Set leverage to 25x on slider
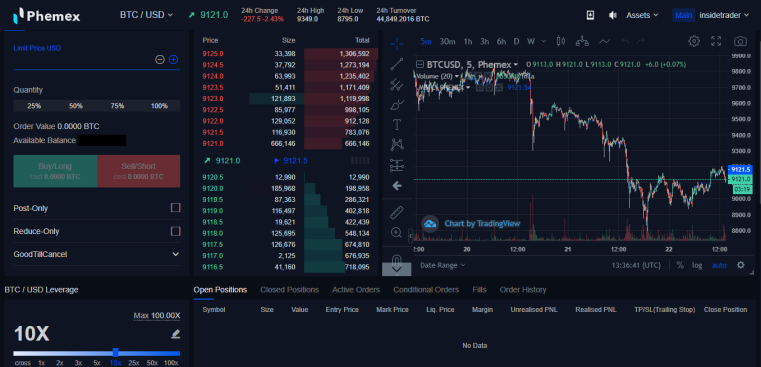 point(134,363)
